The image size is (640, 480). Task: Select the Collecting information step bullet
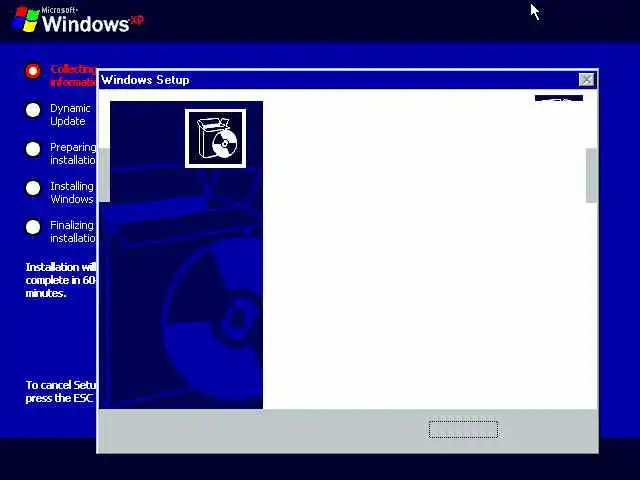[x=33, y=71]
